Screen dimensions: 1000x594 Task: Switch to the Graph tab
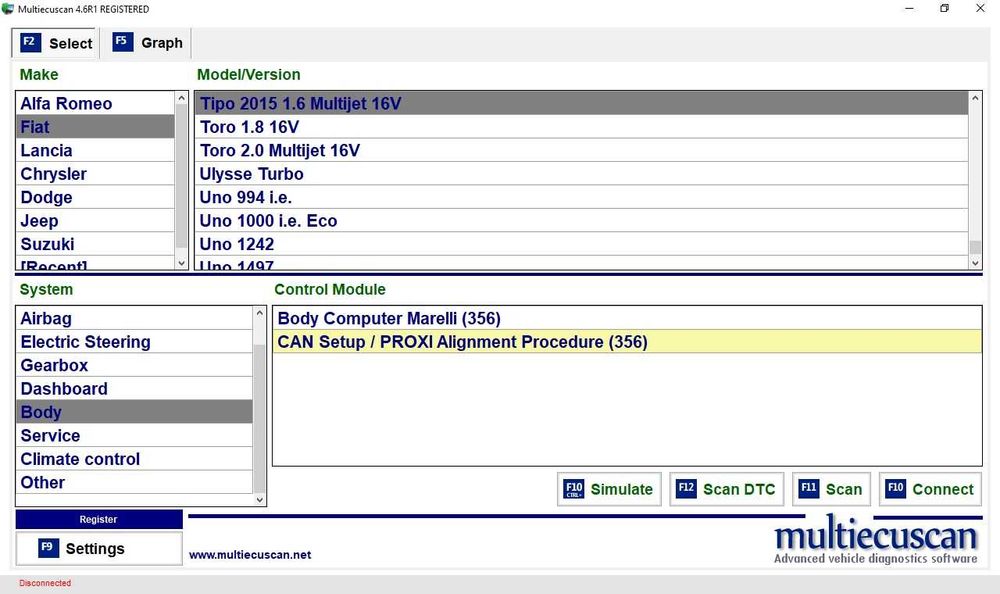pyautogui.click(x=147, y=43)
